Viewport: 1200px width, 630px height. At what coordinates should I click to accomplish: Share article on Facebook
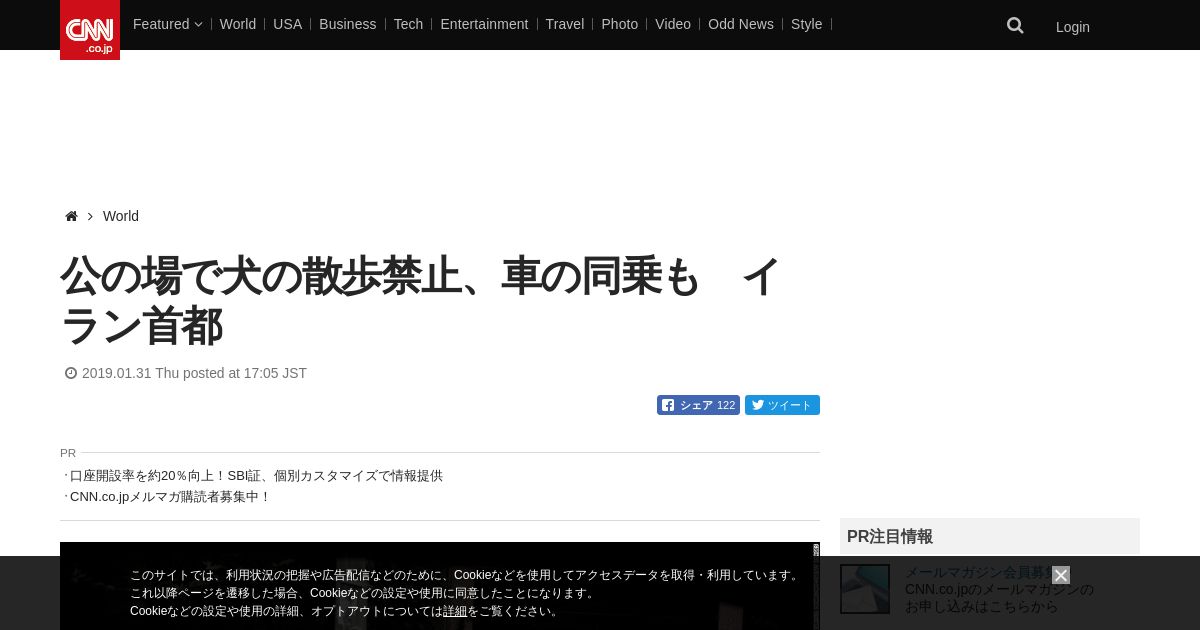(x=698, y=405)
